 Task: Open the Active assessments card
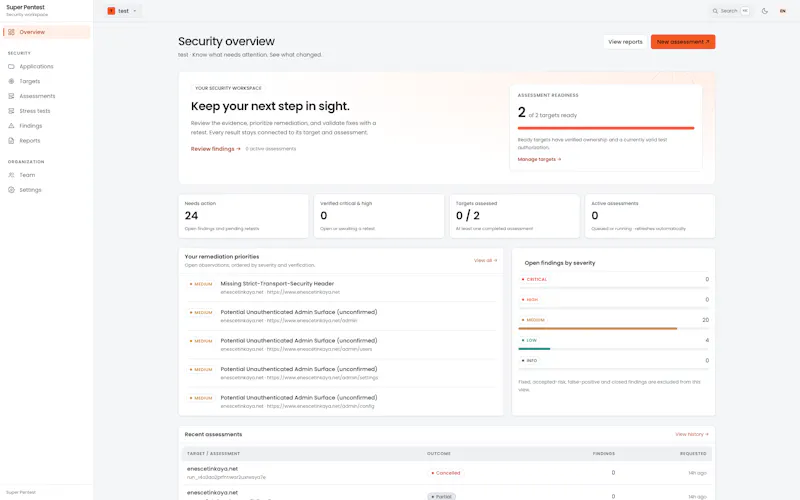click(650, 216)
